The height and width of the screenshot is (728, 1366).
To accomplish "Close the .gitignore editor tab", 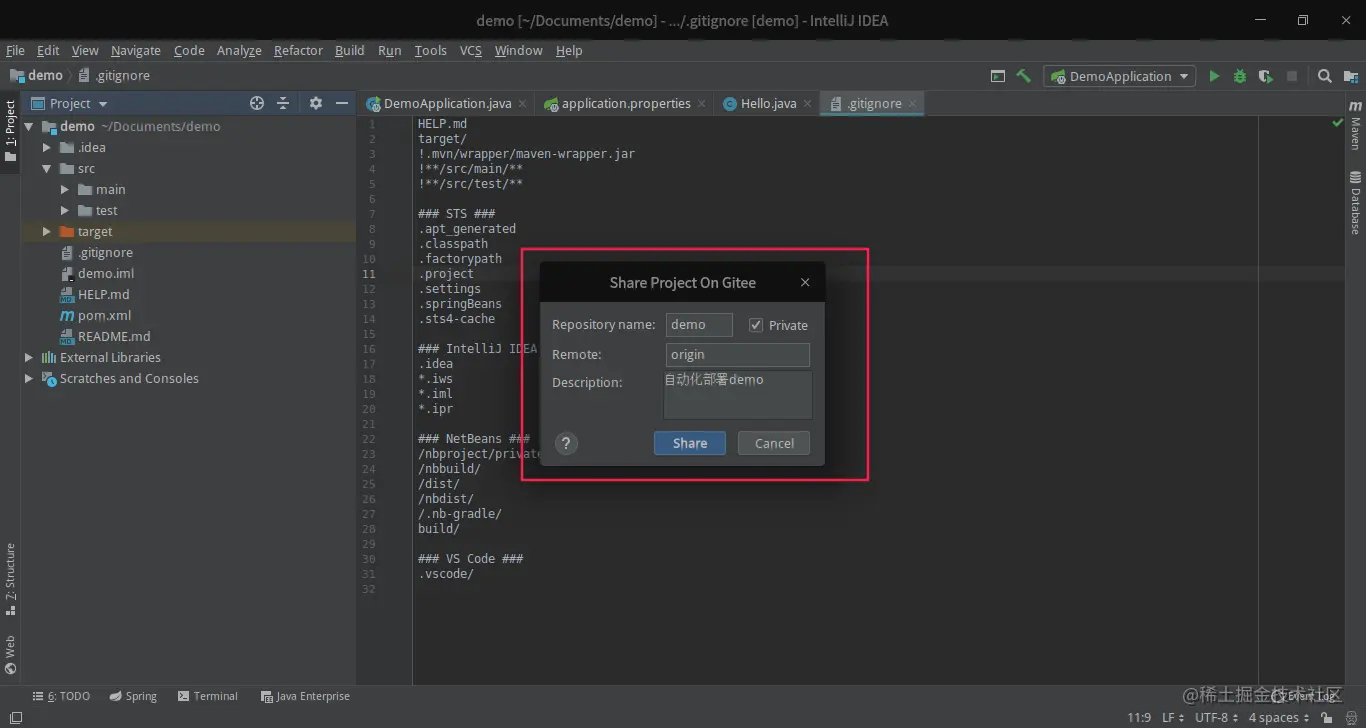I will pos(912,104).
